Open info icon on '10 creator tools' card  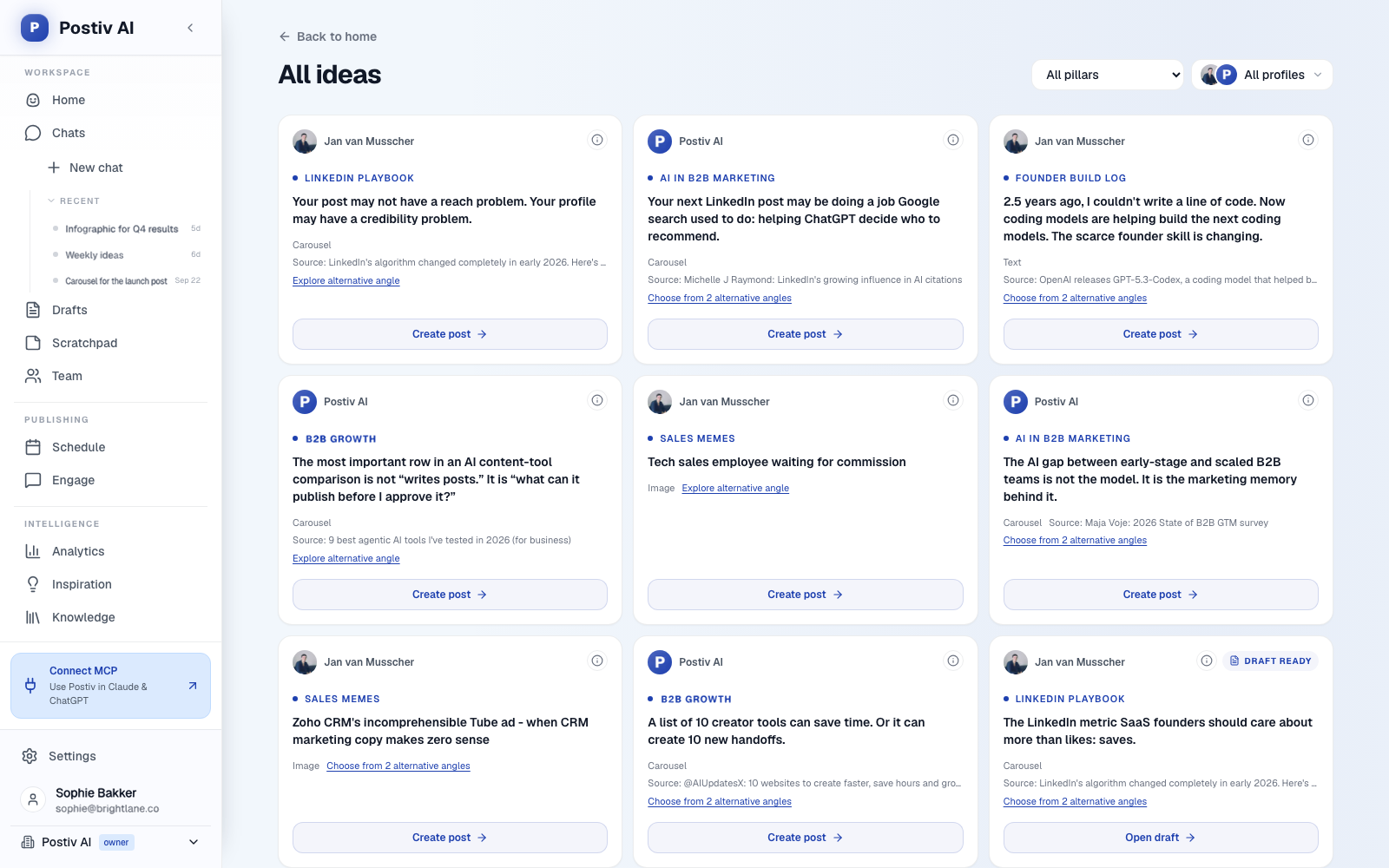[x=953, y=661]
